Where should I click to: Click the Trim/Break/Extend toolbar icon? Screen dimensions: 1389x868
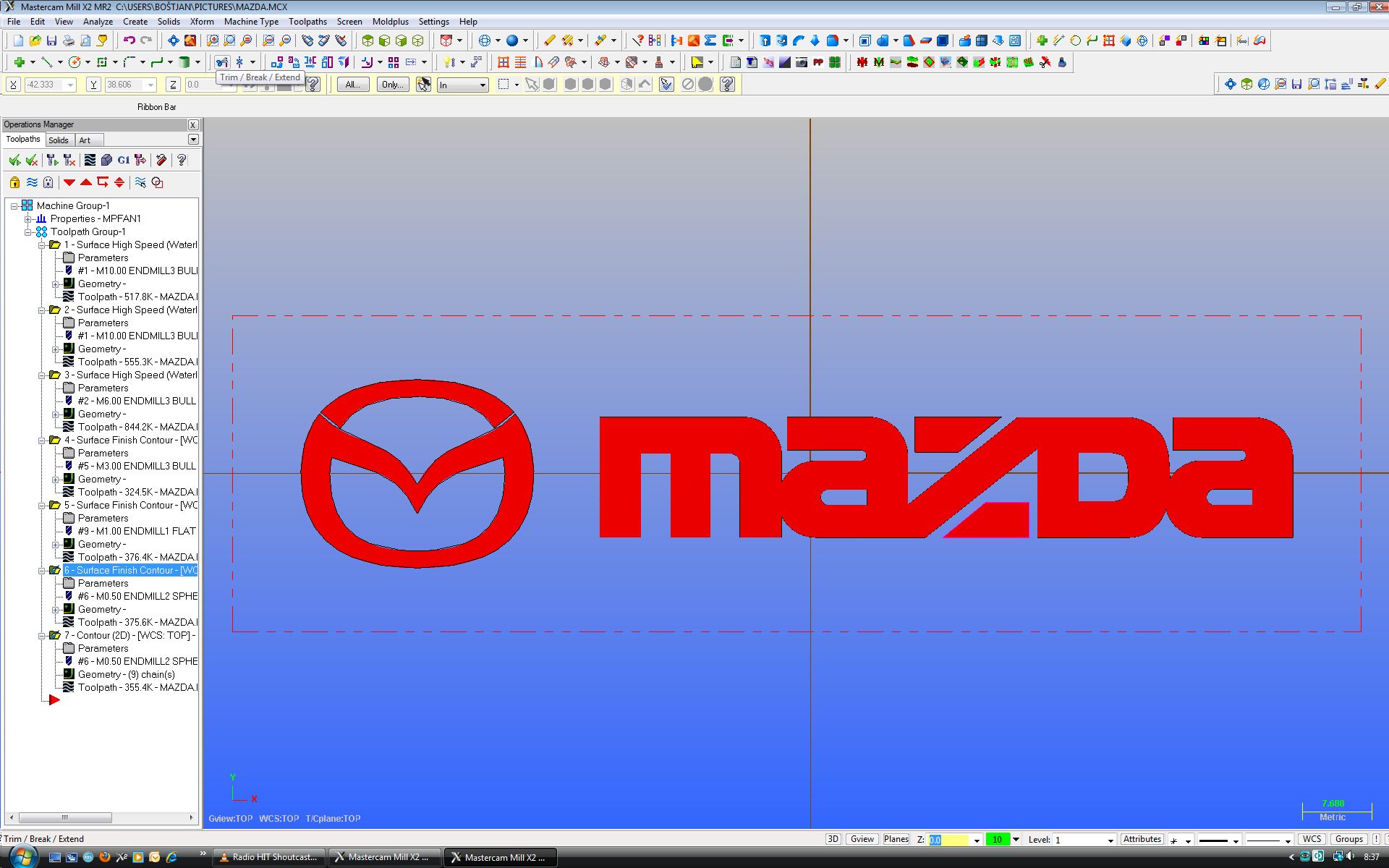[x=222, y=62]
